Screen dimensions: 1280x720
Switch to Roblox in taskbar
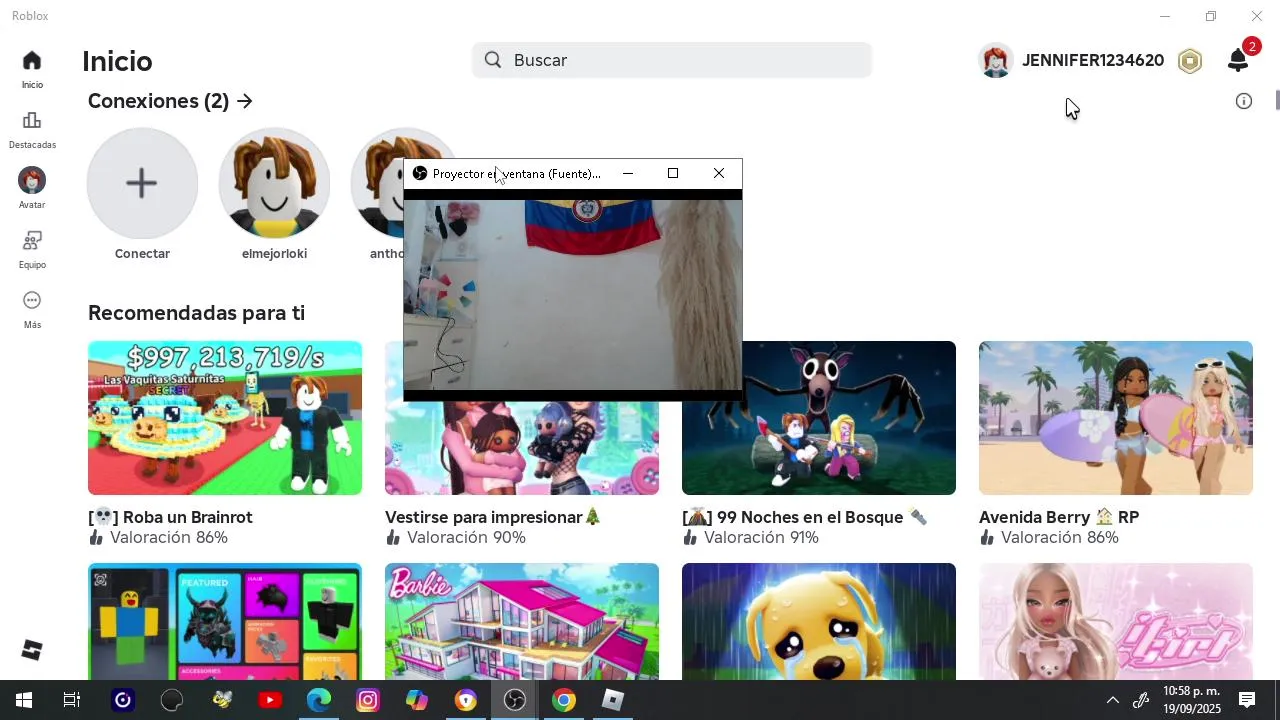point(613,700)
